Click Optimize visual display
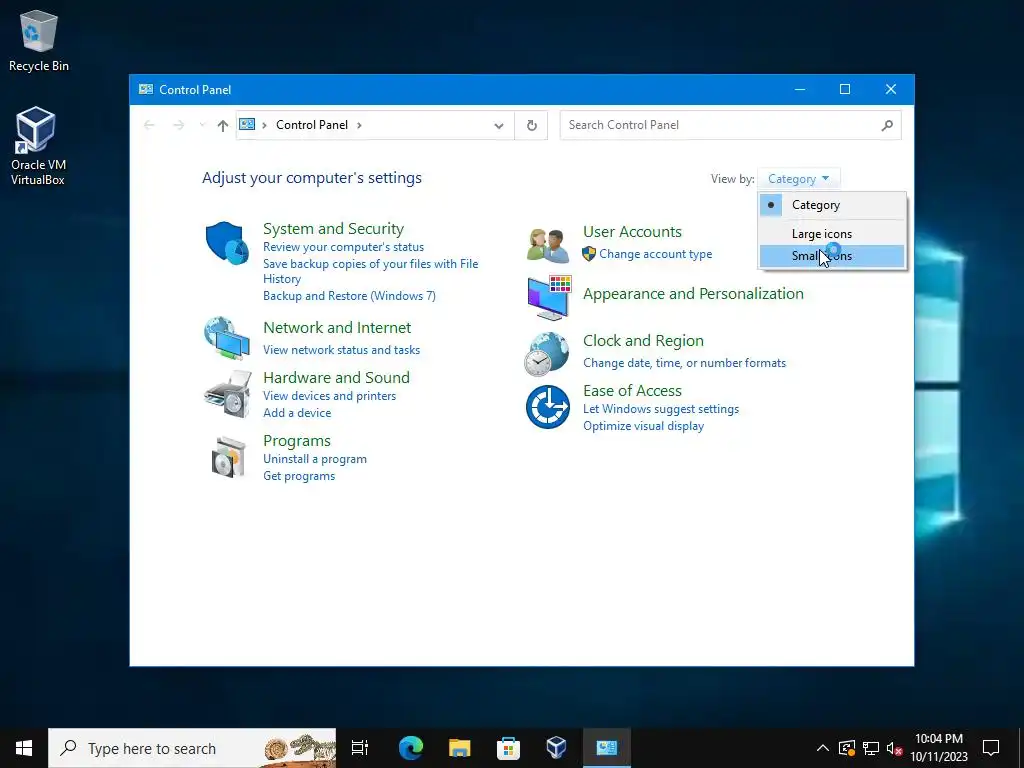1024x768 pixels. (643, 426)
